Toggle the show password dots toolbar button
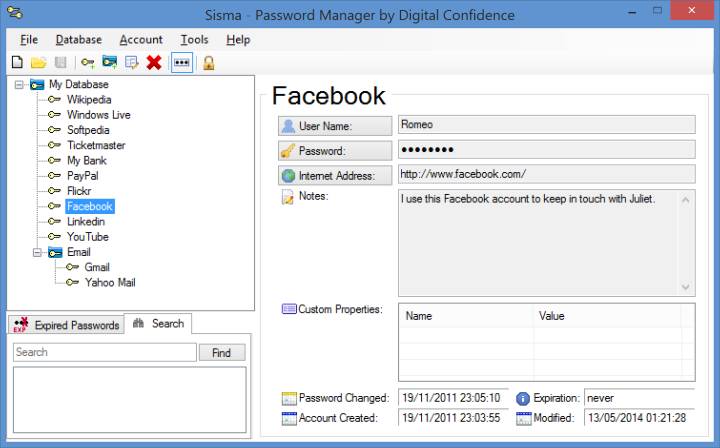The height and width of the screenshot is (448, 720). point(181,63)
